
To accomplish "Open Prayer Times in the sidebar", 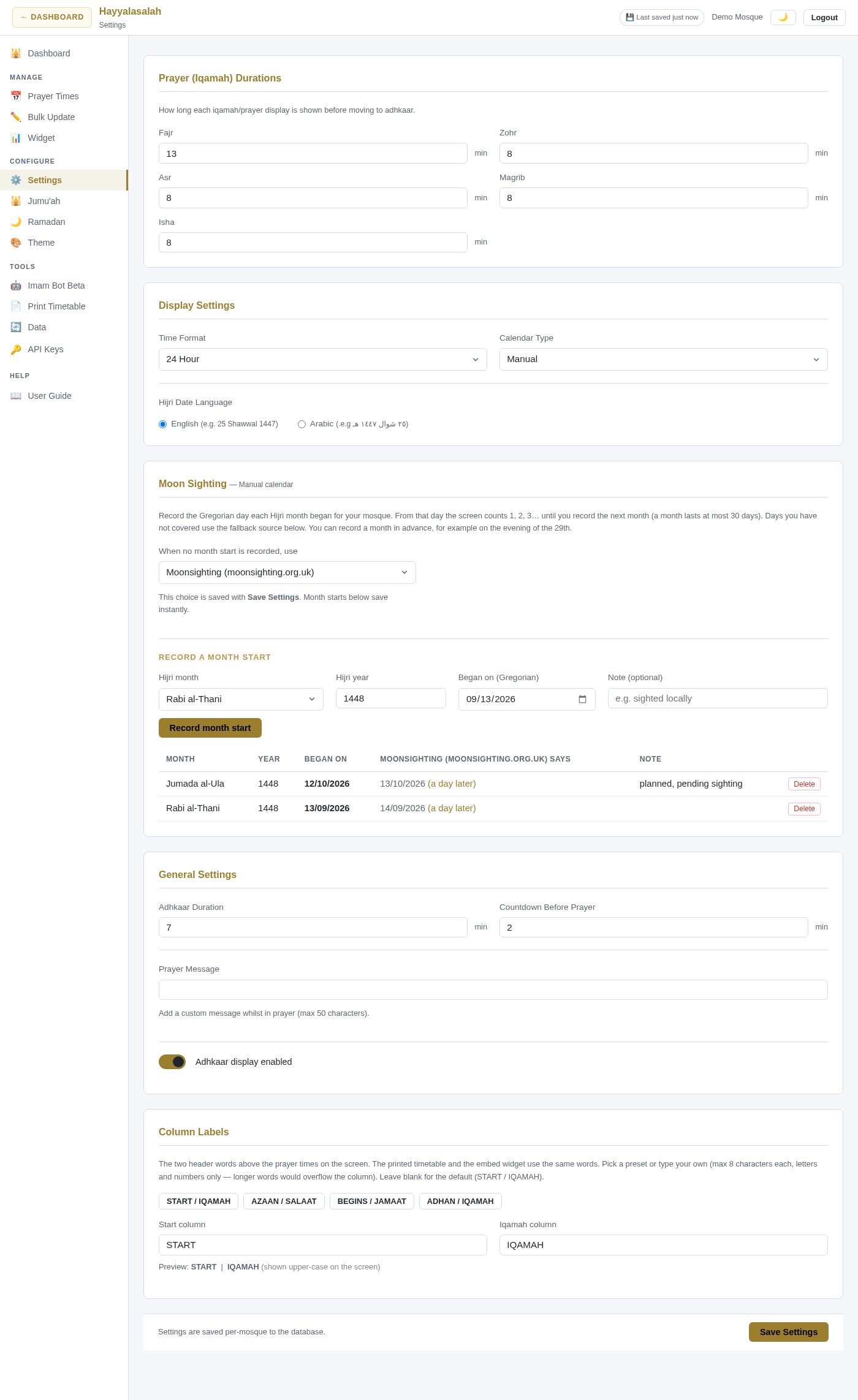I will [x=64, y=96].
